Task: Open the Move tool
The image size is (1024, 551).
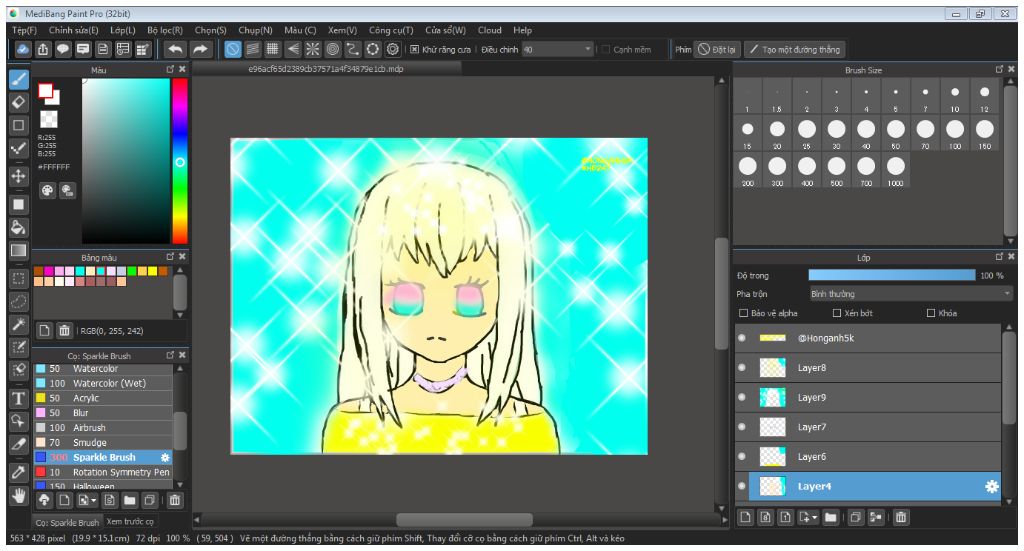Action: click(18, 175)
